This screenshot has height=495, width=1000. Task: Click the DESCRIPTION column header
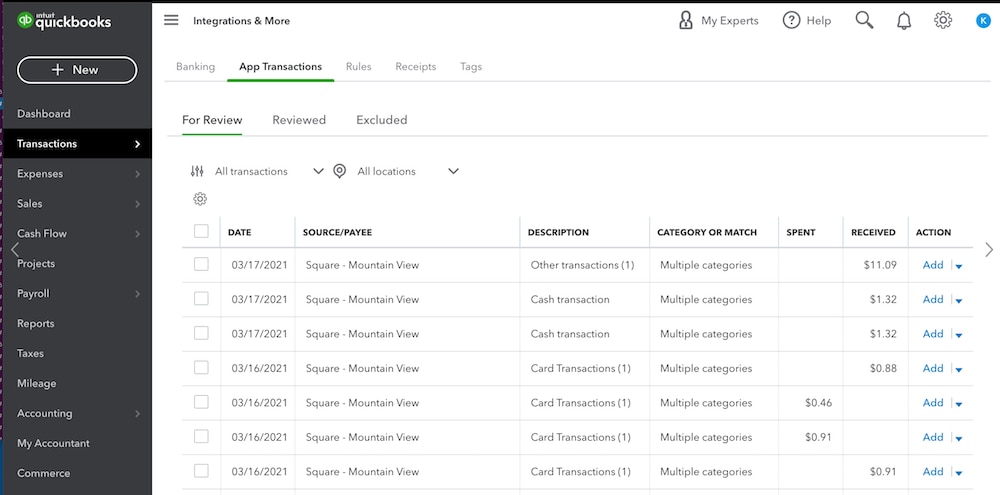tap(559, 232)
